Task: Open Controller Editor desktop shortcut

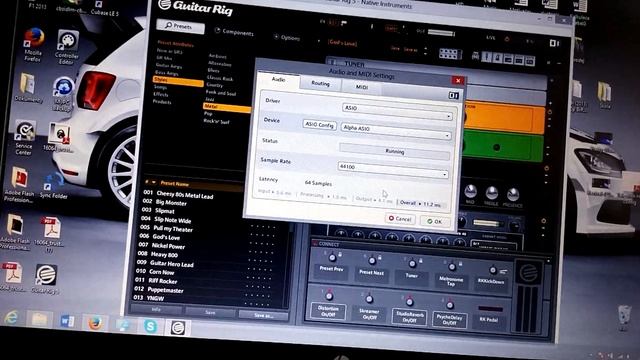Action: tap(67, 47)
